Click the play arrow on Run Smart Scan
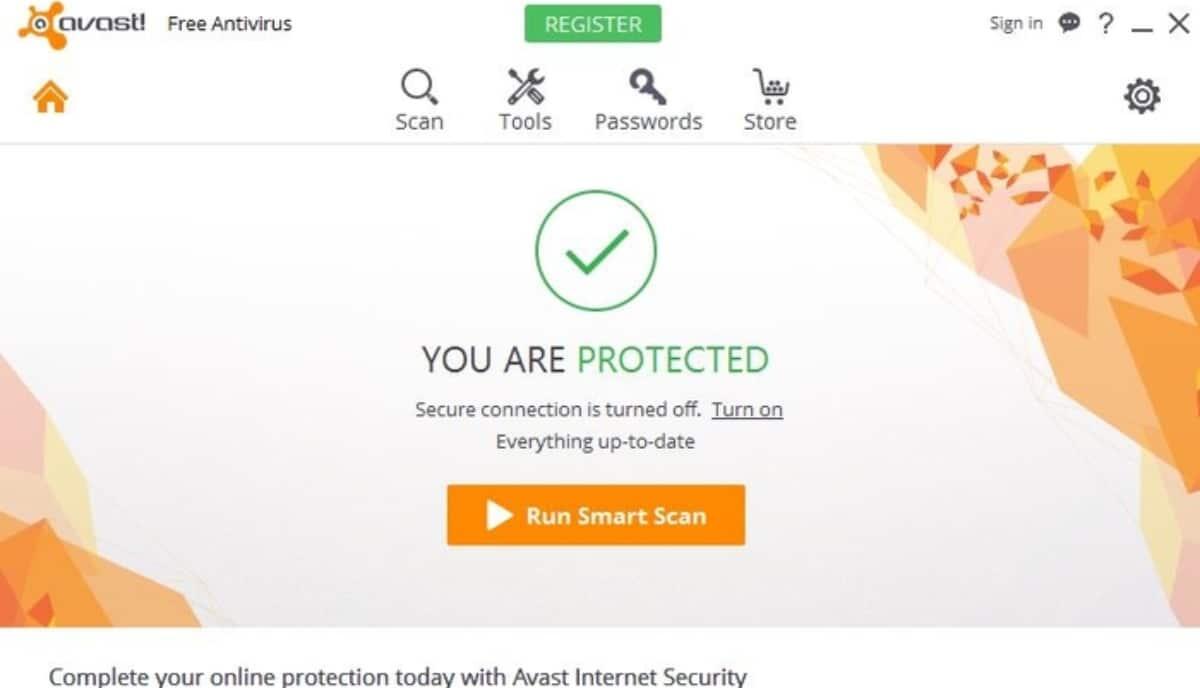The height and width of the screenshot is (688, 1200). (499, 515)
